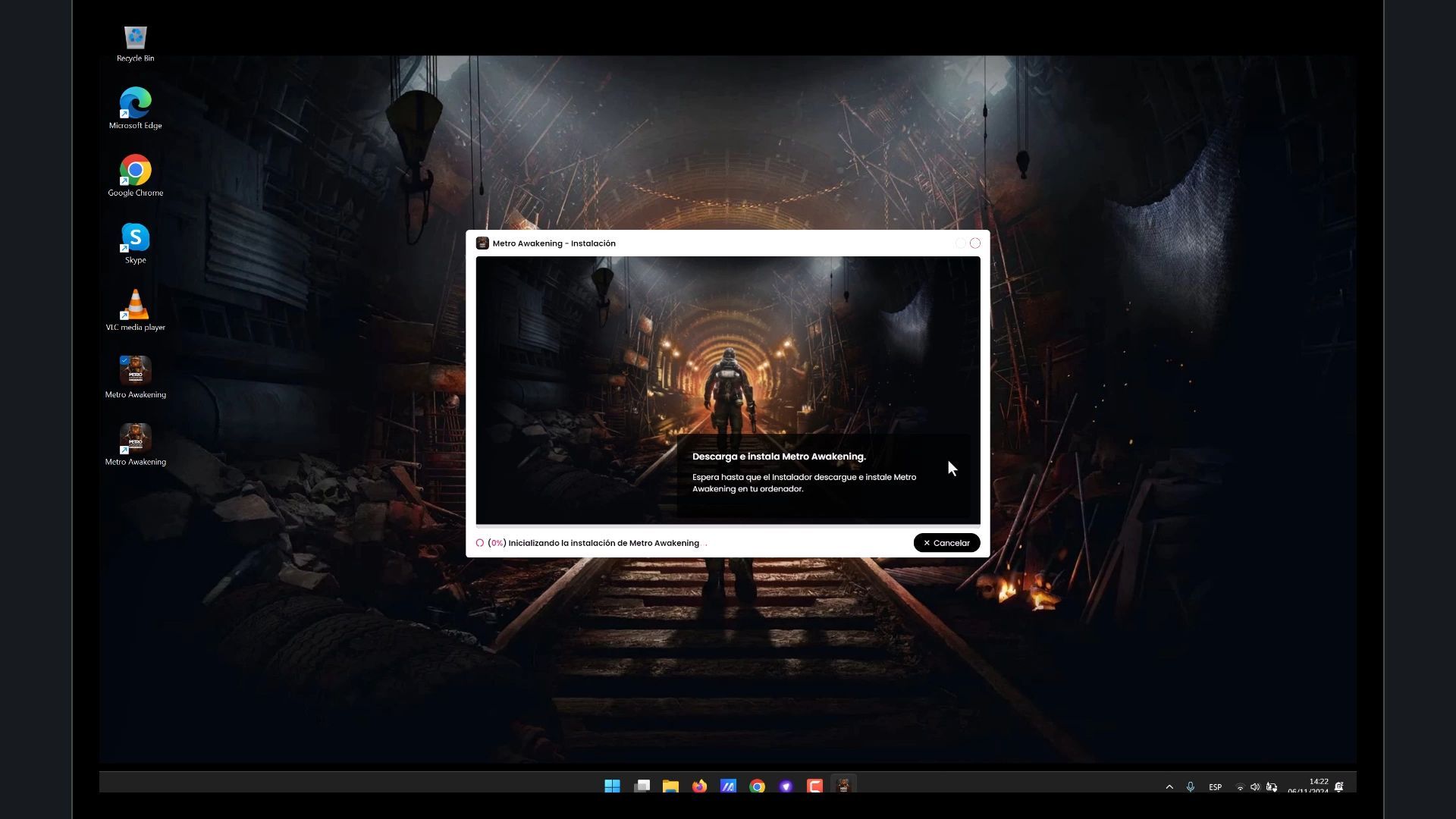Open the blue slanted-M app on the taskbar
The width and height of the screenshot is (1456, 819).
(728, 786)
